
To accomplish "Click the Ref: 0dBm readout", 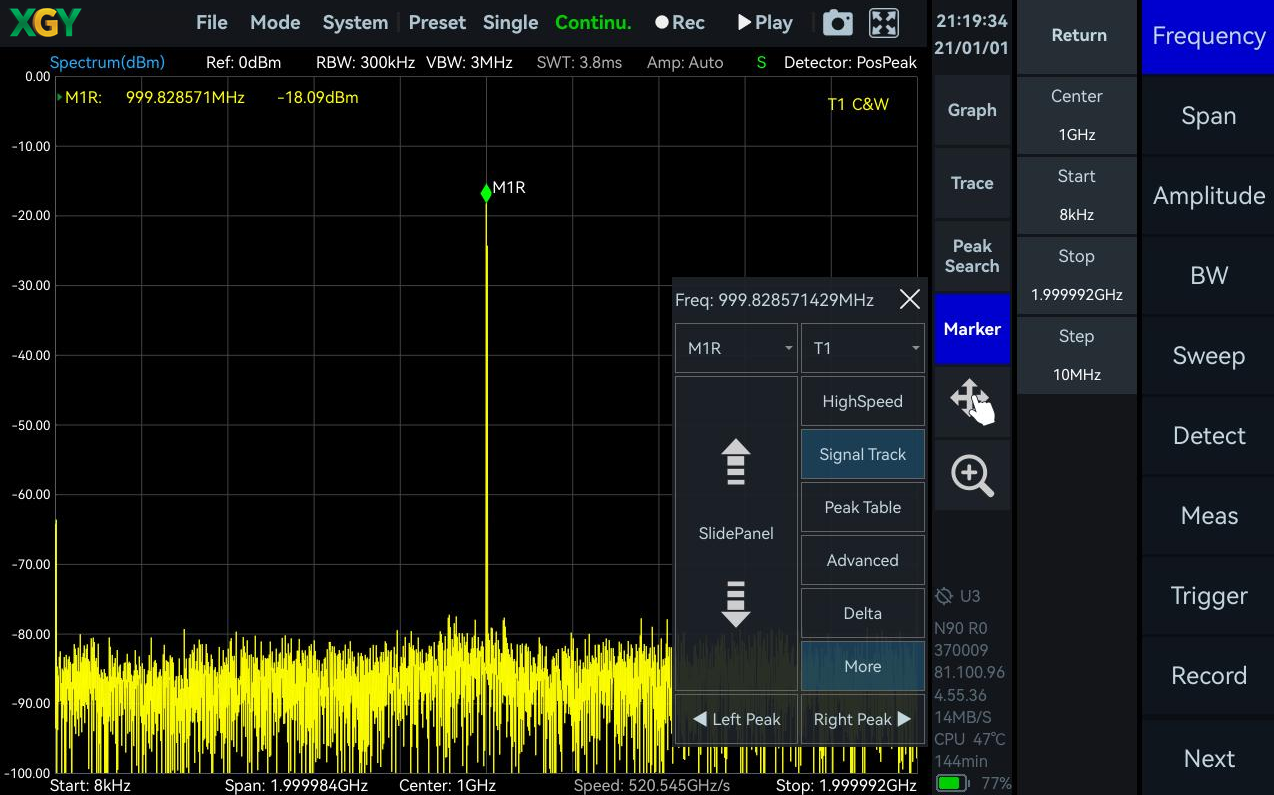I will coord(243,63).
